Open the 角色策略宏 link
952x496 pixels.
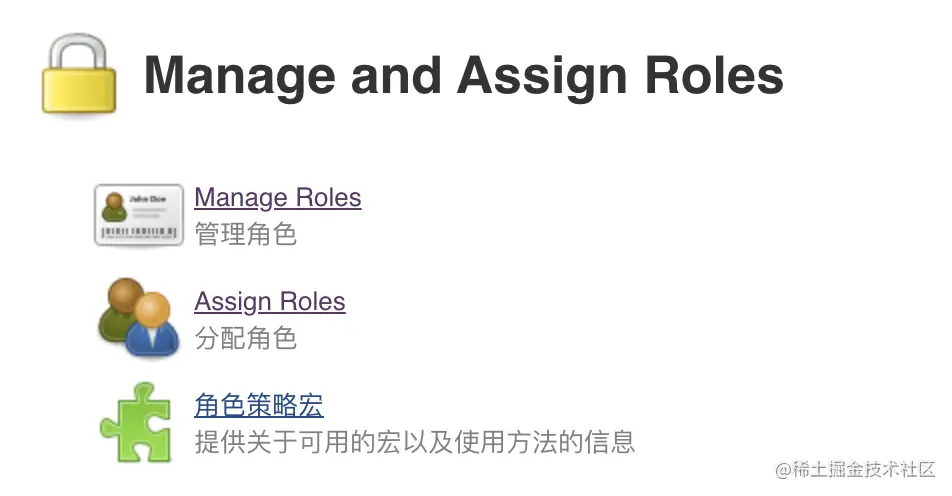[x=259, y=406]
